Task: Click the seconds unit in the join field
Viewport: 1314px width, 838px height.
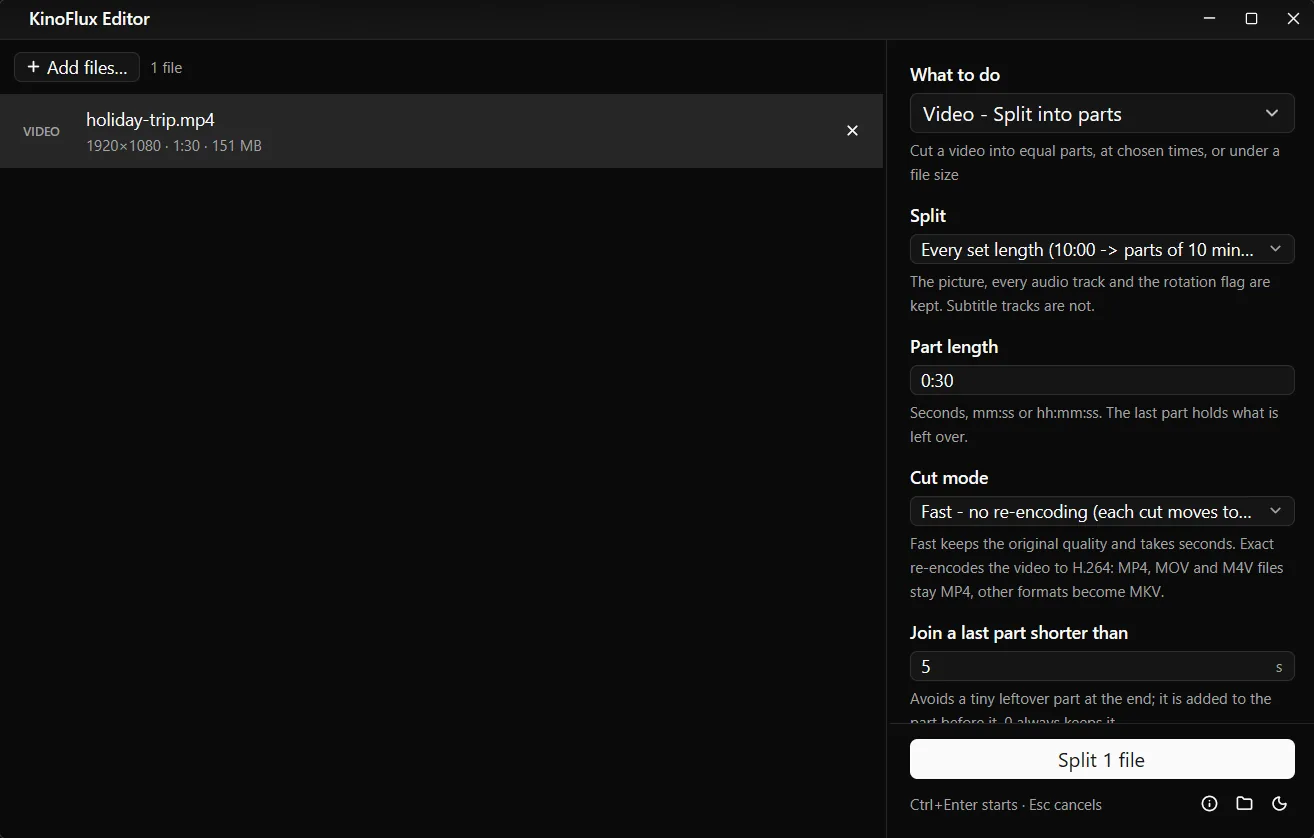Action: pyautogui.click(x=1279, y=667)
